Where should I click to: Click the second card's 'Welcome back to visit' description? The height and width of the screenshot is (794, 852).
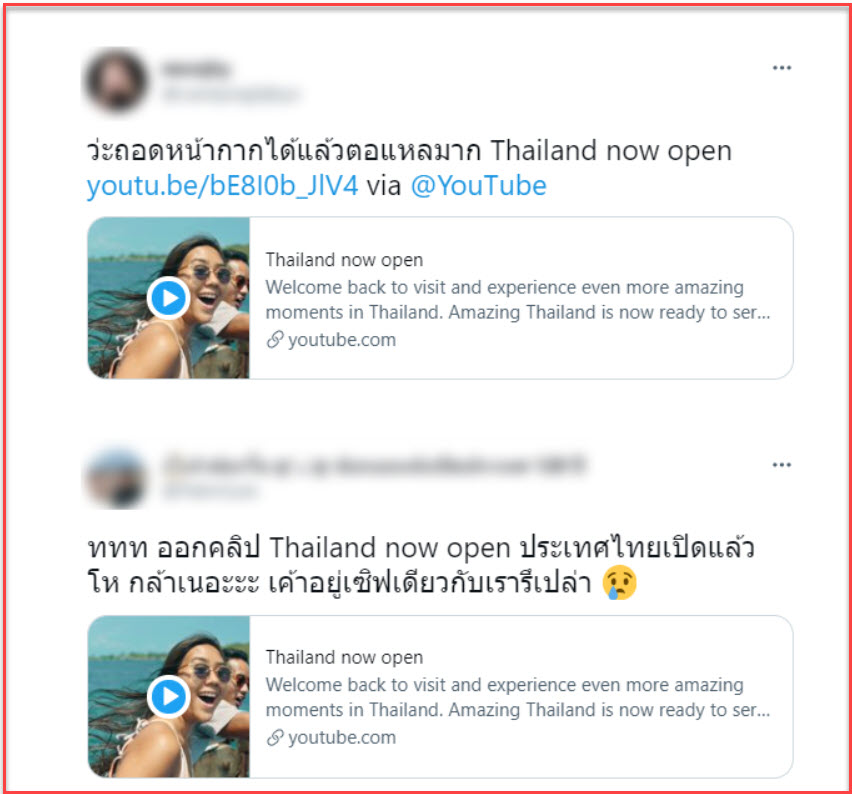click(x=517, y=697)
